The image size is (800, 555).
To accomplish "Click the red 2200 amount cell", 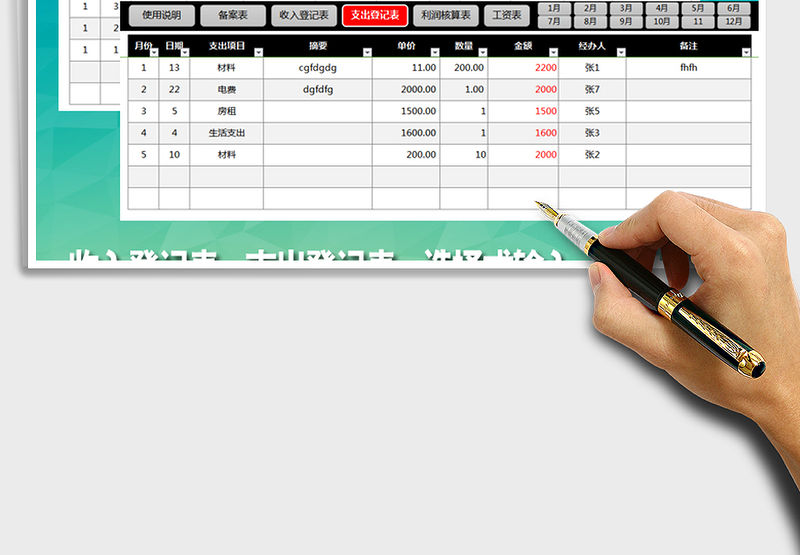I will coord(523,68).
